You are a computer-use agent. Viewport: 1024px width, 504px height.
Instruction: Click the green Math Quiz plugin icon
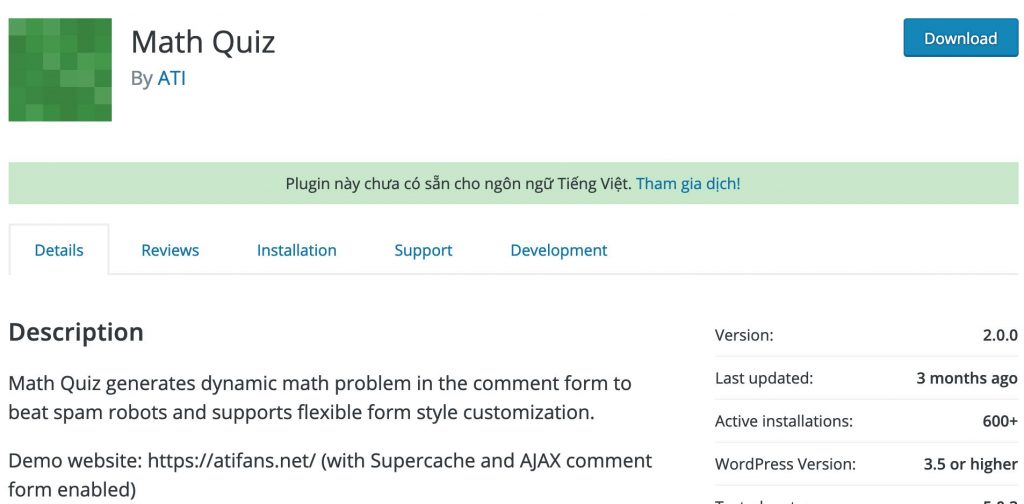click(x=60, y=70)
